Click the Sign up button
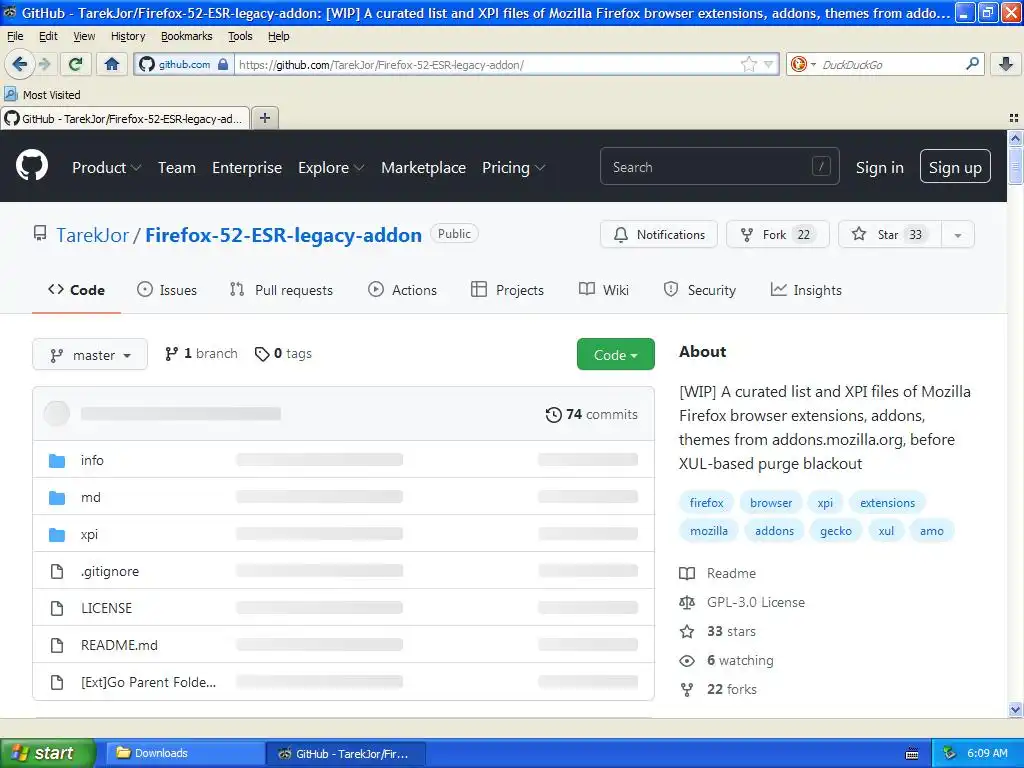This screenshot has height=768, width=1024. click(x=955, y=167)
